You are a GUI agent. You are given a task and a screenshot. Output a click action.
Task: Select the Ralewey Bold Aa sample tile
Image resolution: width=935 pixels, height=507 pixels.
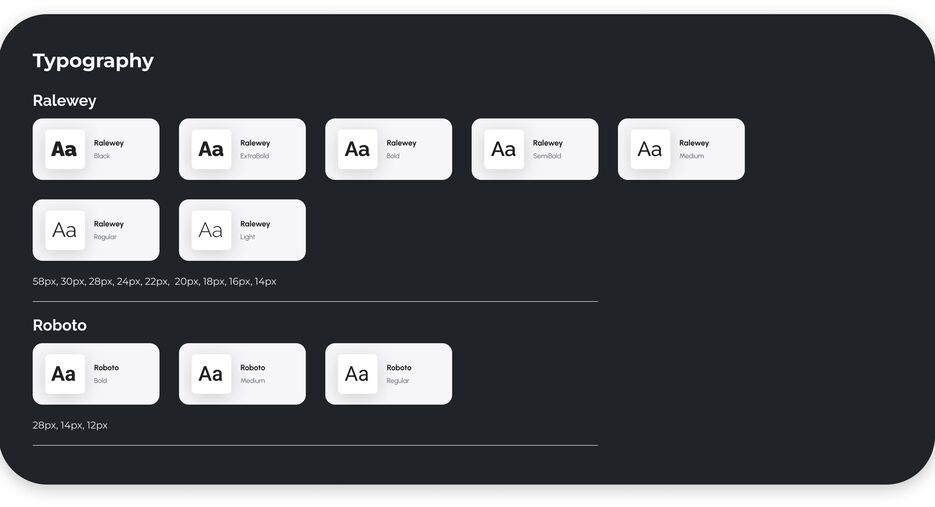(x=358, y=149)
